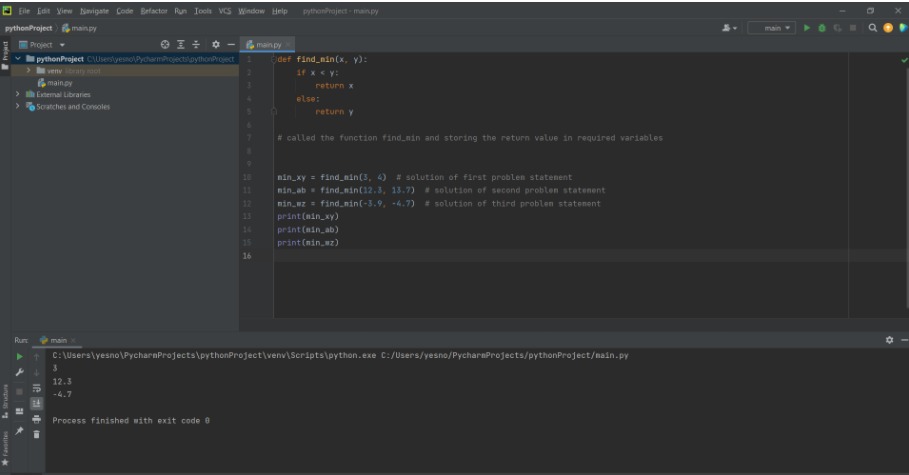Expand the External Libraries node

click(x=18, y=95)
